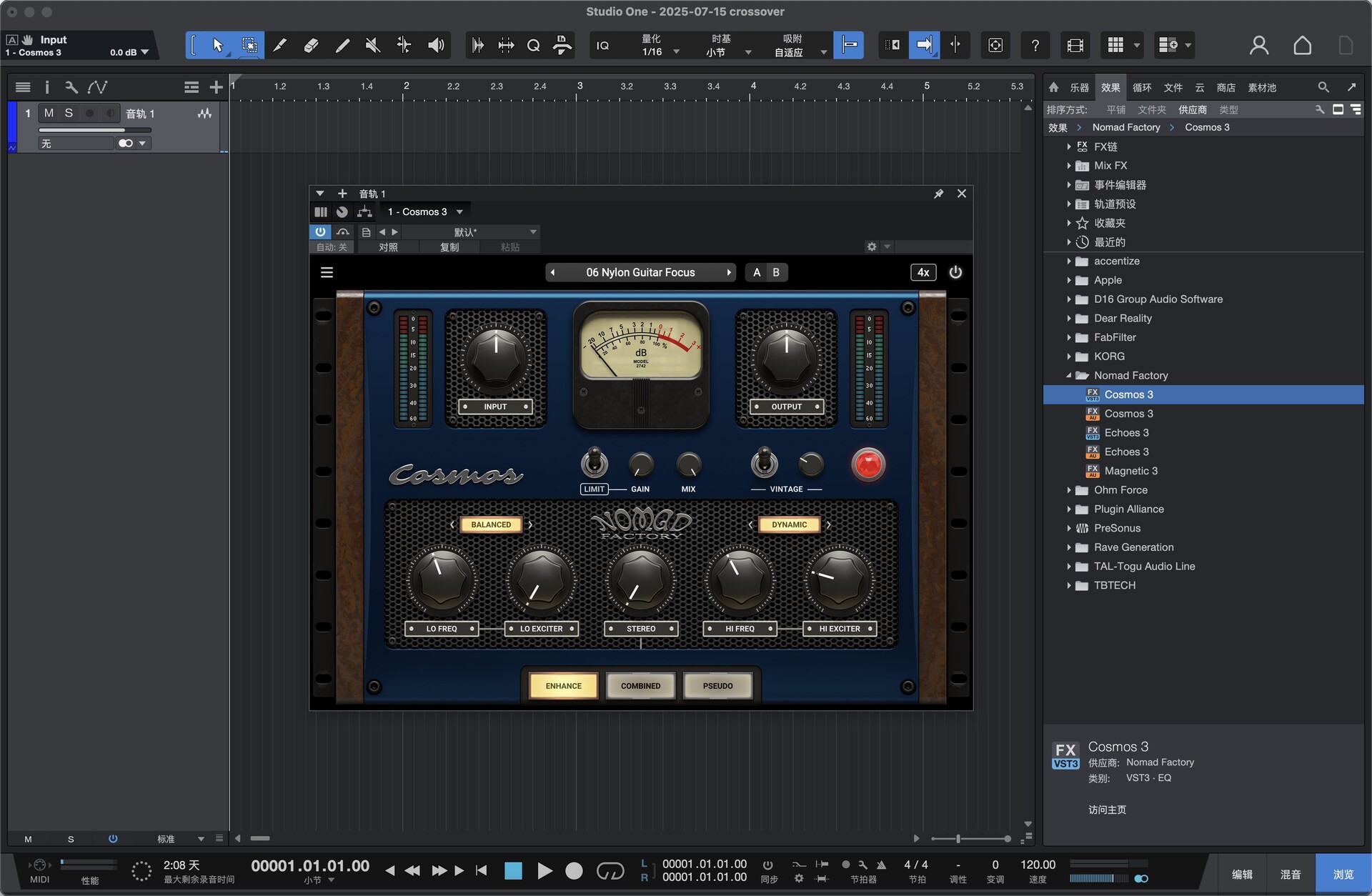Open track inspector i icon
This screenshot has height=896, width=1372.
tap(47, 87)
